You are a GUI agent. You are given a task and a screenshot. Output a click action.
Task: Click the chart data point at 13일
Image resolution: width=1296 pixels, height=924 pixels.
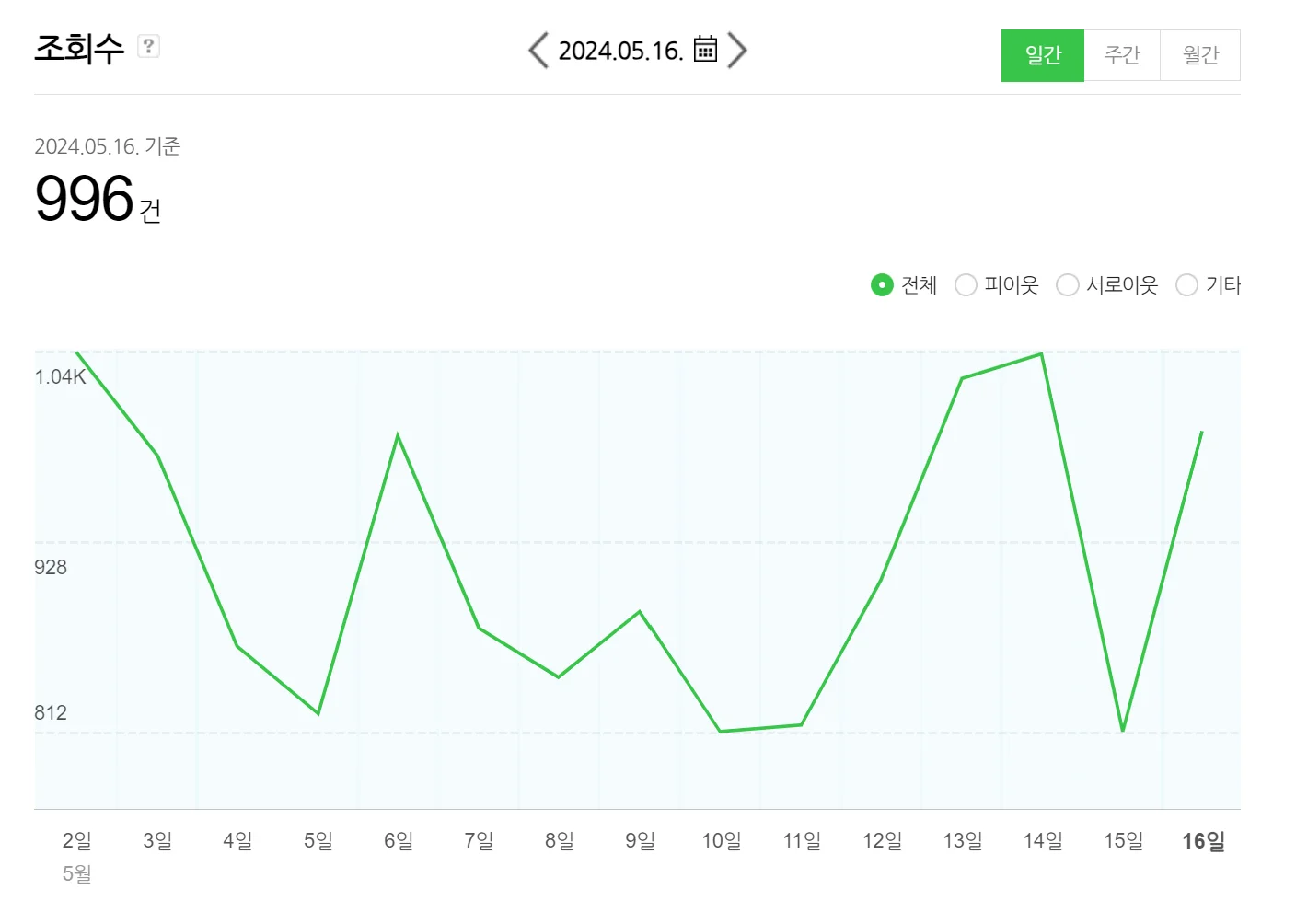(962, 378)
